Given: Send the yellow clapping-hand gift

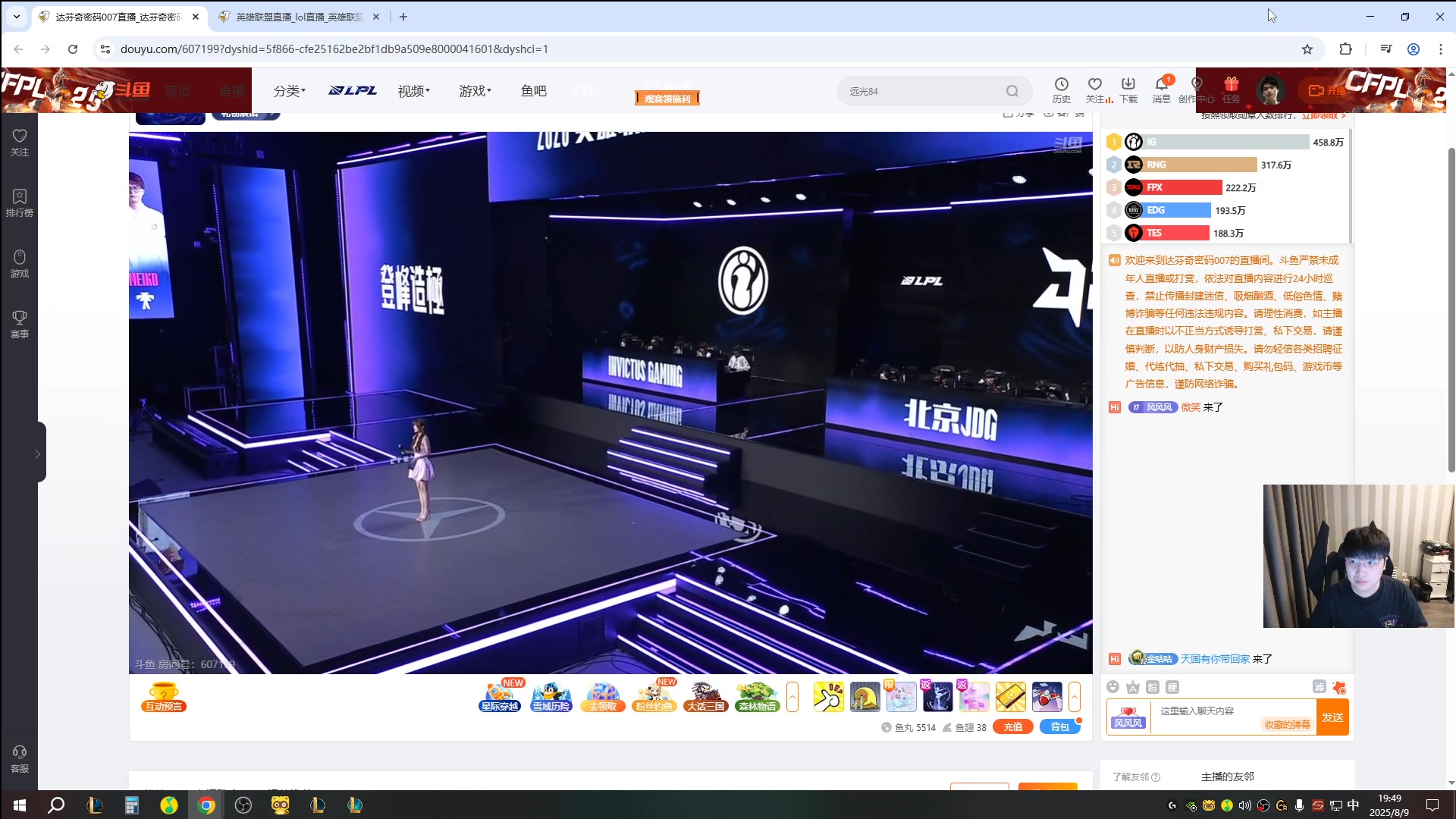Looking at the screenshot, I should click(x=828, y=697).
